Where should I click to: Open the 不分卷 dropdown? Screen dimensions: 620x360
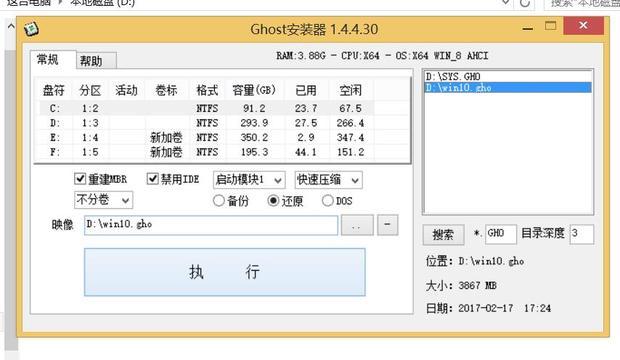pos(104,200)
